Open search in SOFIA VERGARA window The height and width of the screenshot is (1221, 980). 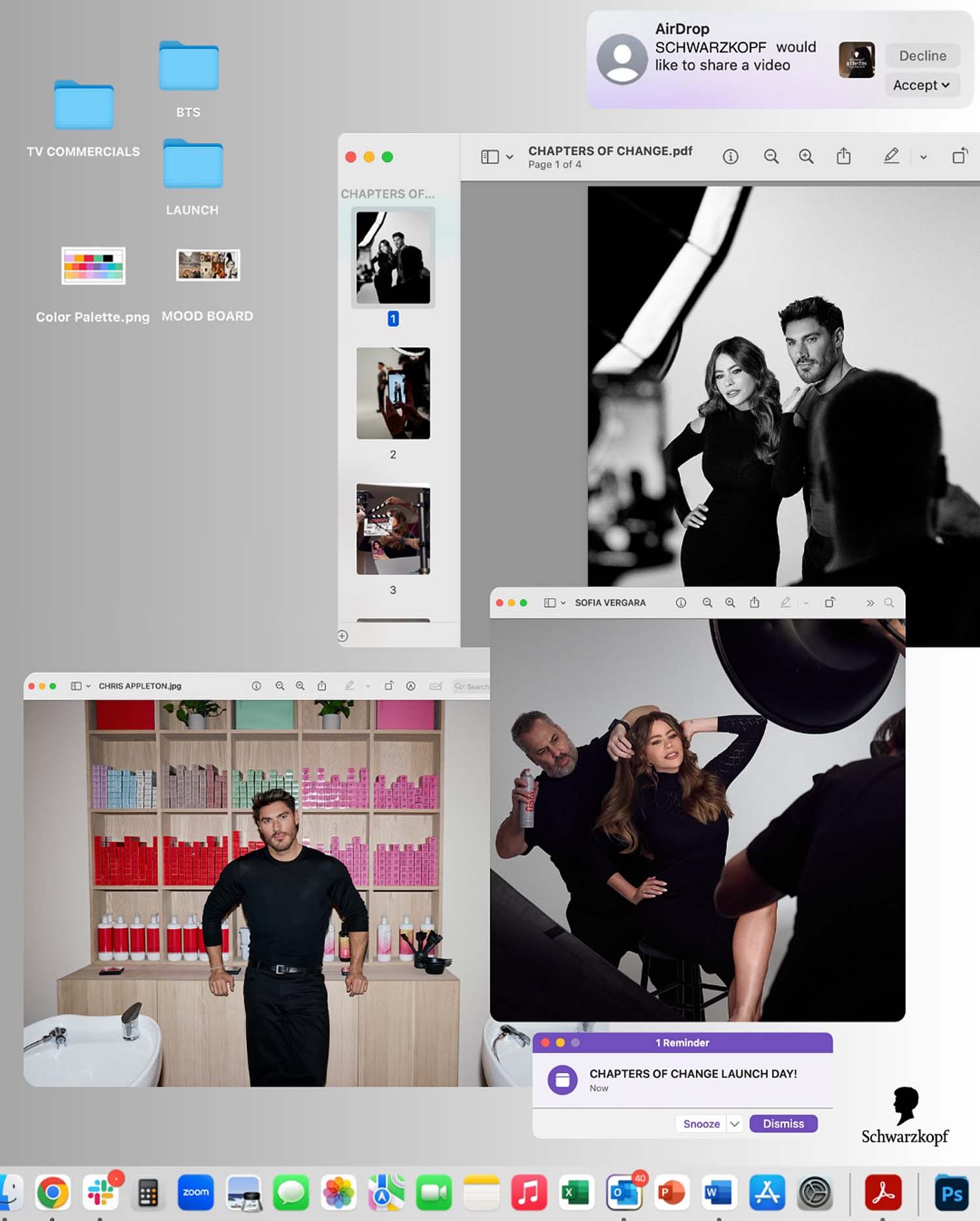tap(889, 603)
